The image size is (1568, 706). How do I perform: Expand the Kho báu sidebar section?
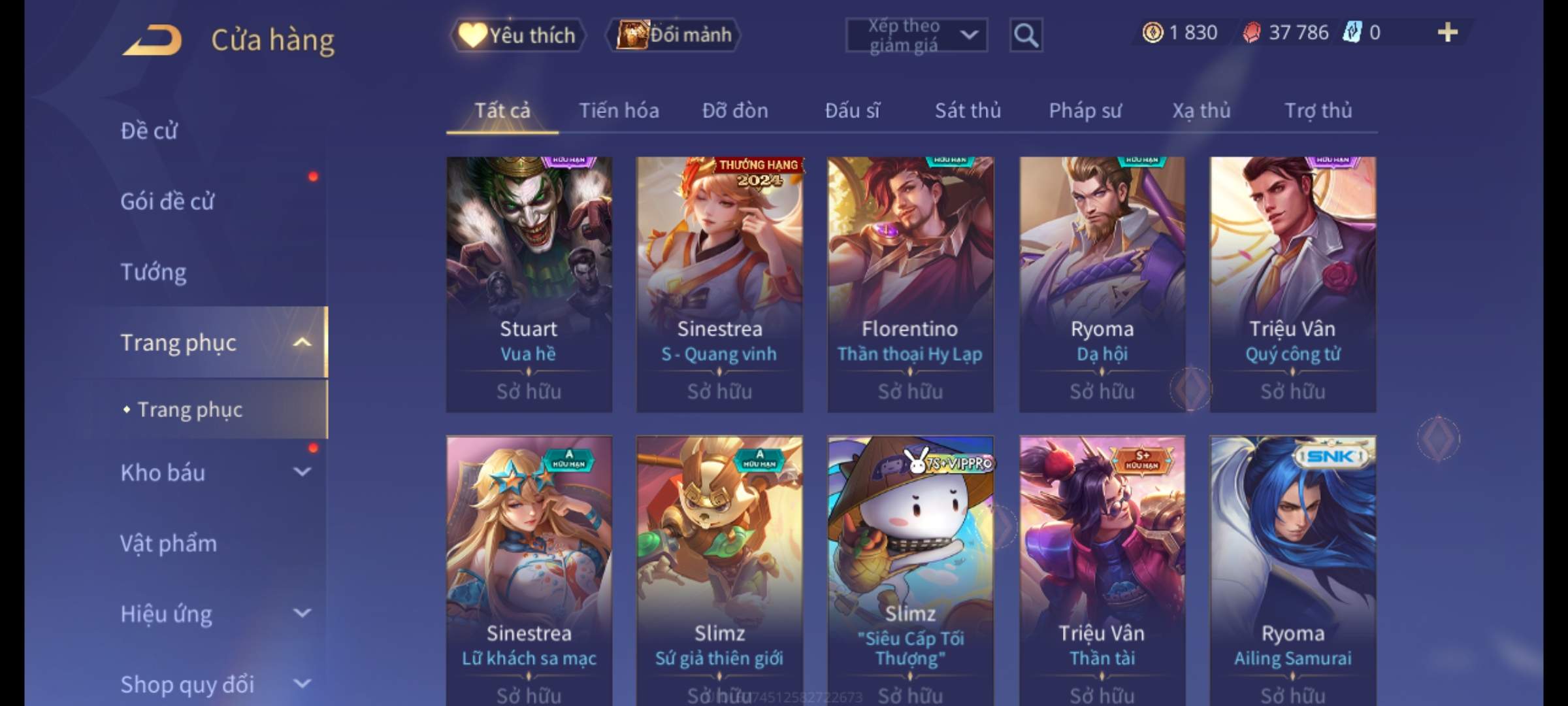coord(302,472)
